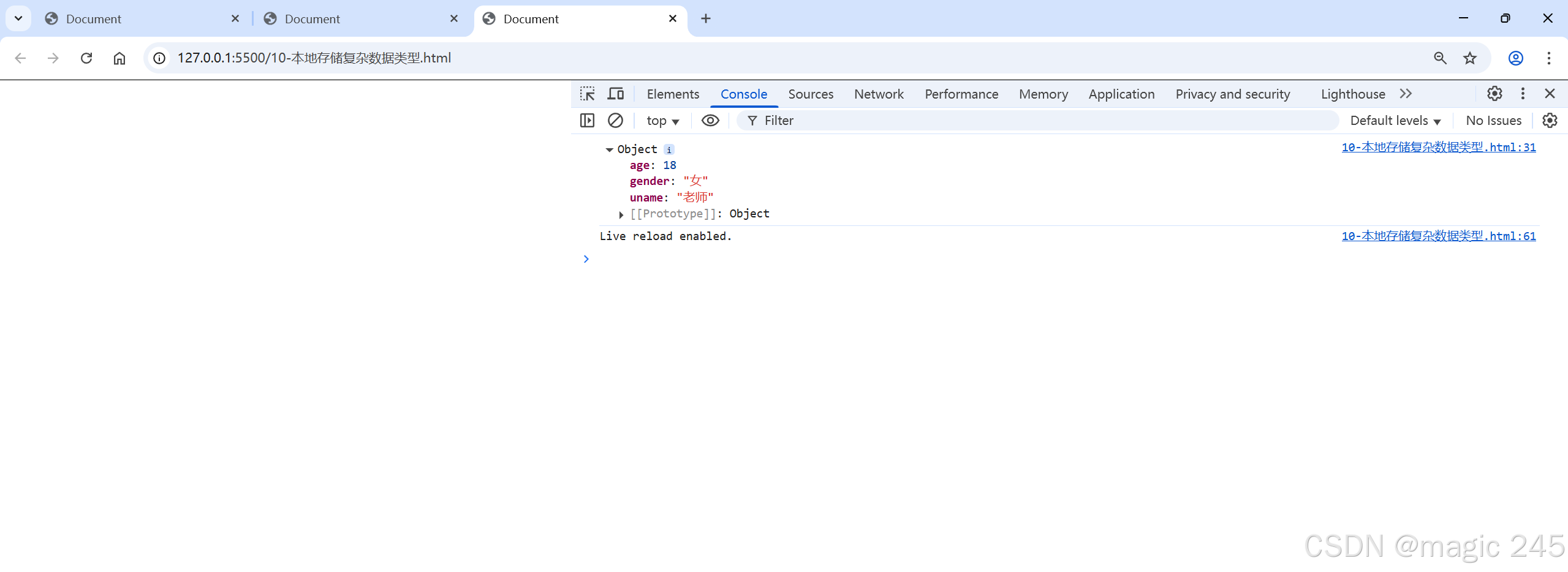
Task: Click the uname property row
Action: click(672, 198)
